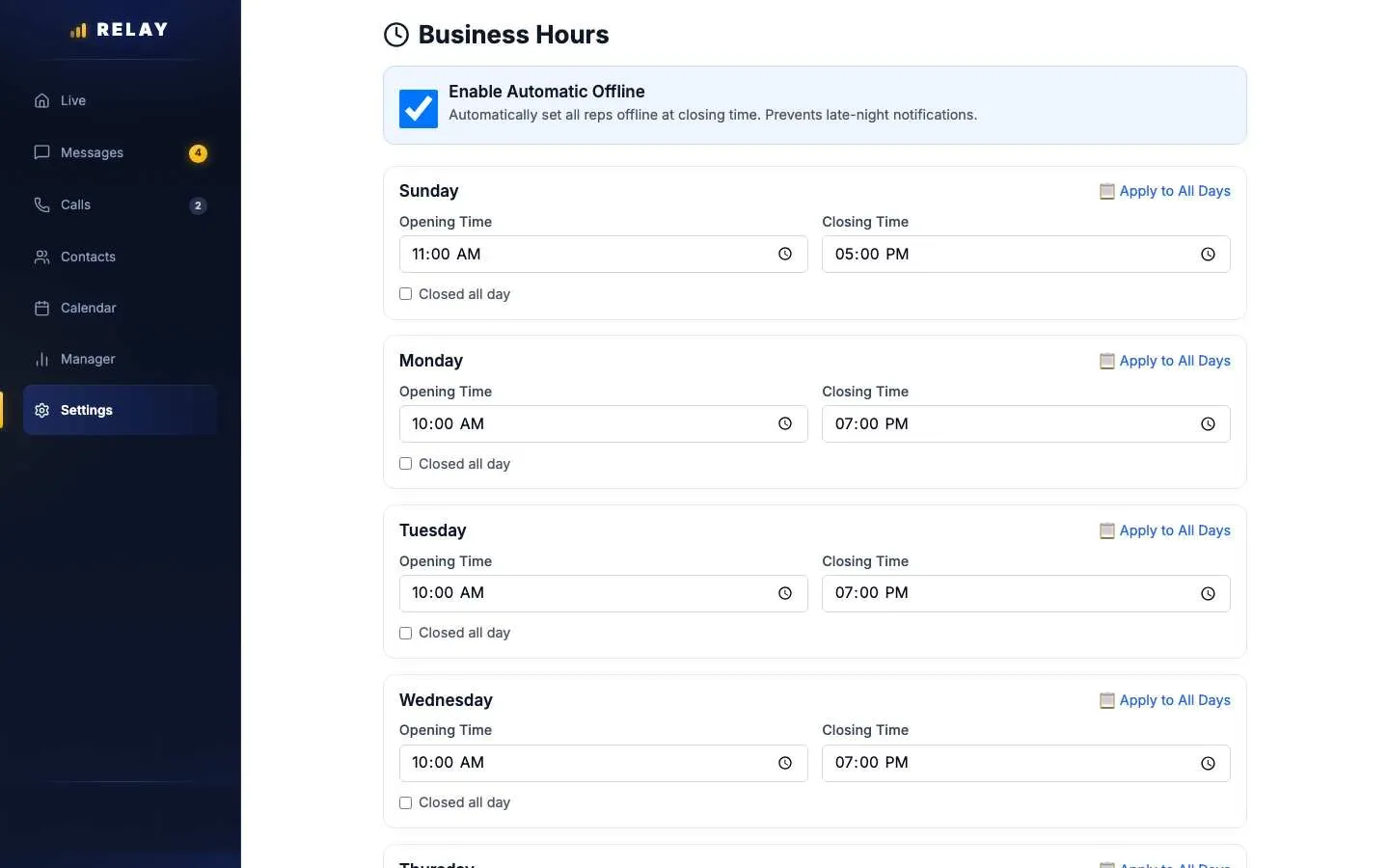This screenshot has height=868, width=1389.
Task: Open time picker clock for Wednesday opening
Action: tap(785, 763)
